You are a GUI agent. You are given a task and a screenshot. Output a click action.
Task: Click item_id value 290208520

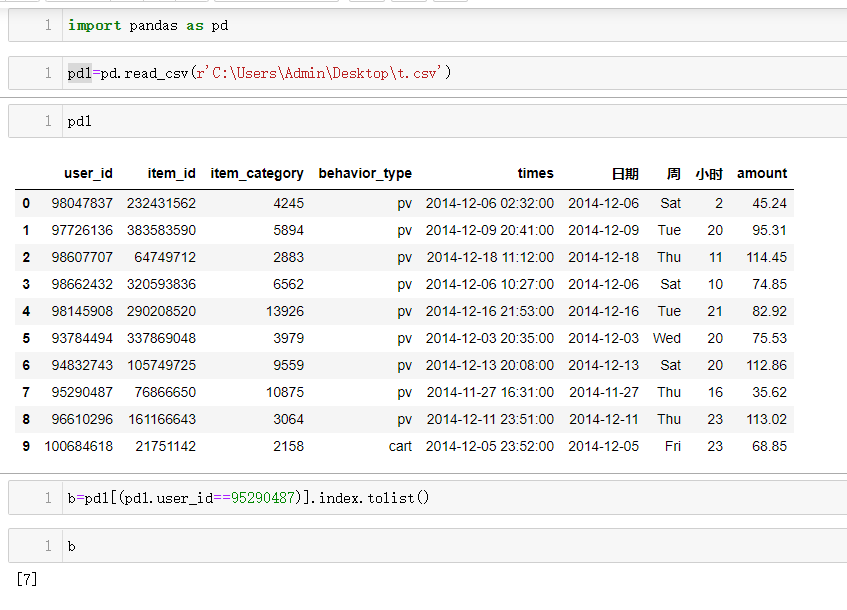(162, 311)
